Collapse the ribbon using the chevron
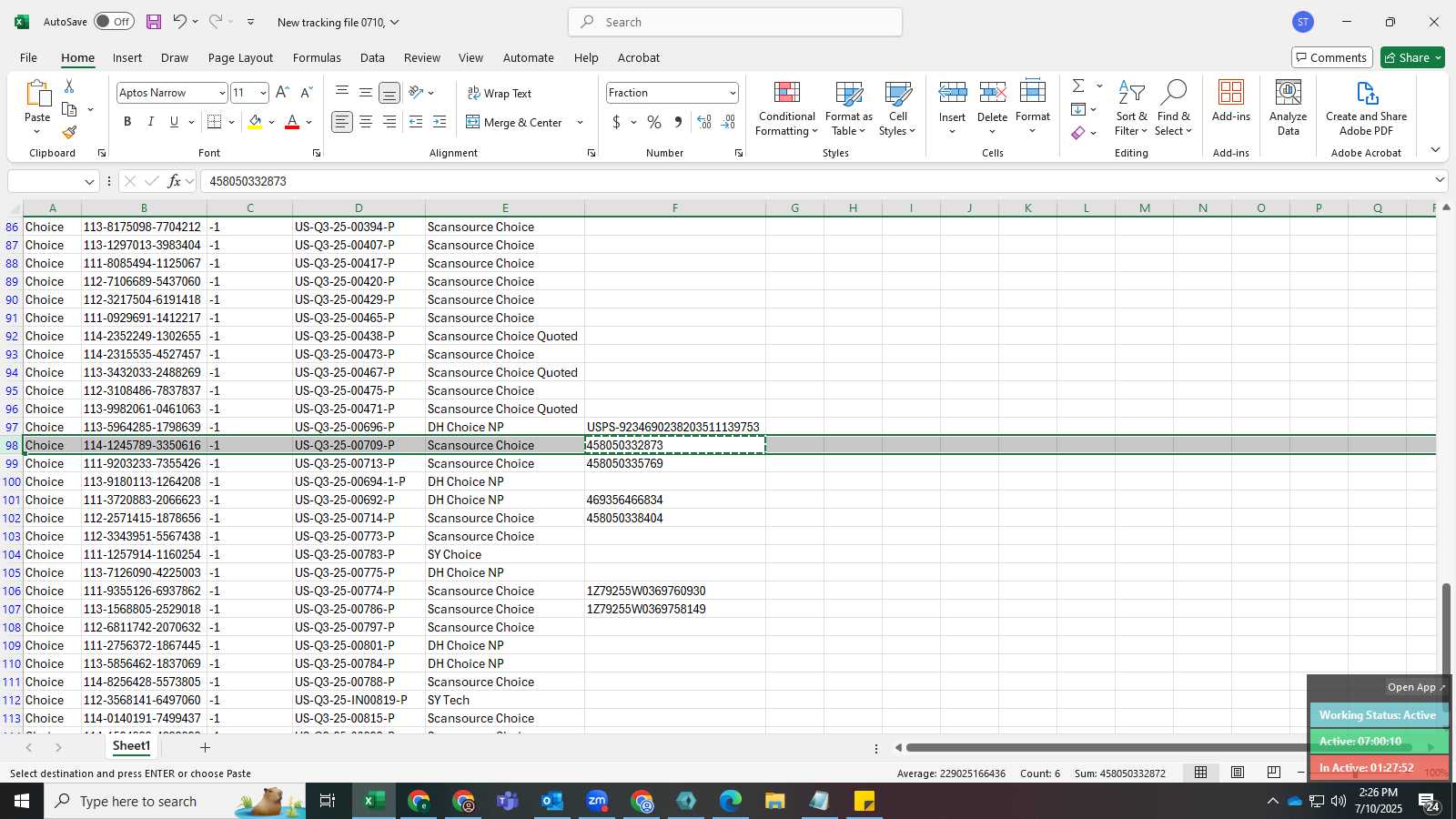 tap(1435, 150)
